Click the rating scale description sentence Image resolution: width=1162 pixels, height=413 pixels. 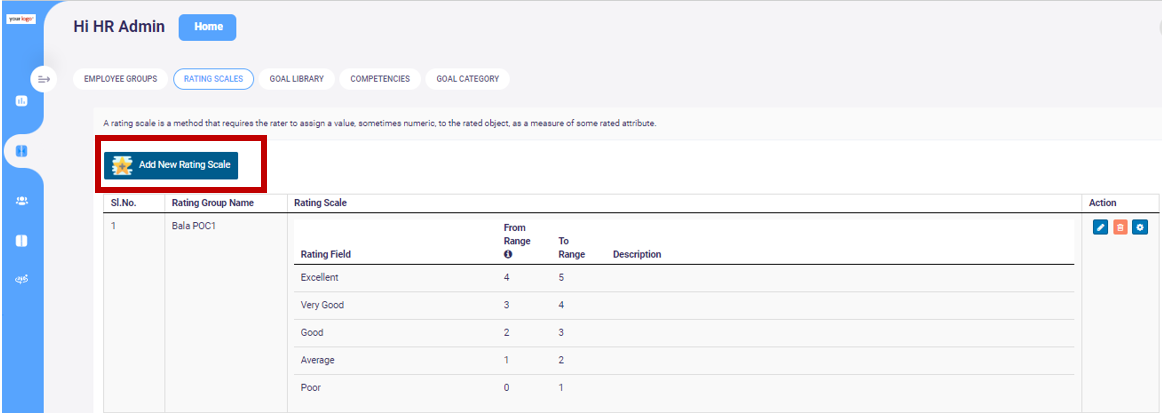point(380,123)
